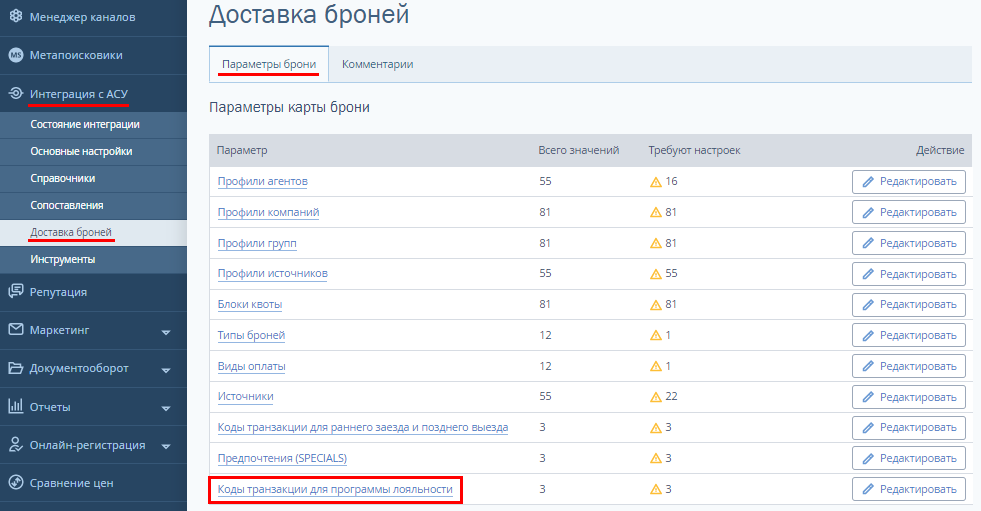981x511 pixels.
Task: Open the Виды оплаты link
Action: click(252, 366)
